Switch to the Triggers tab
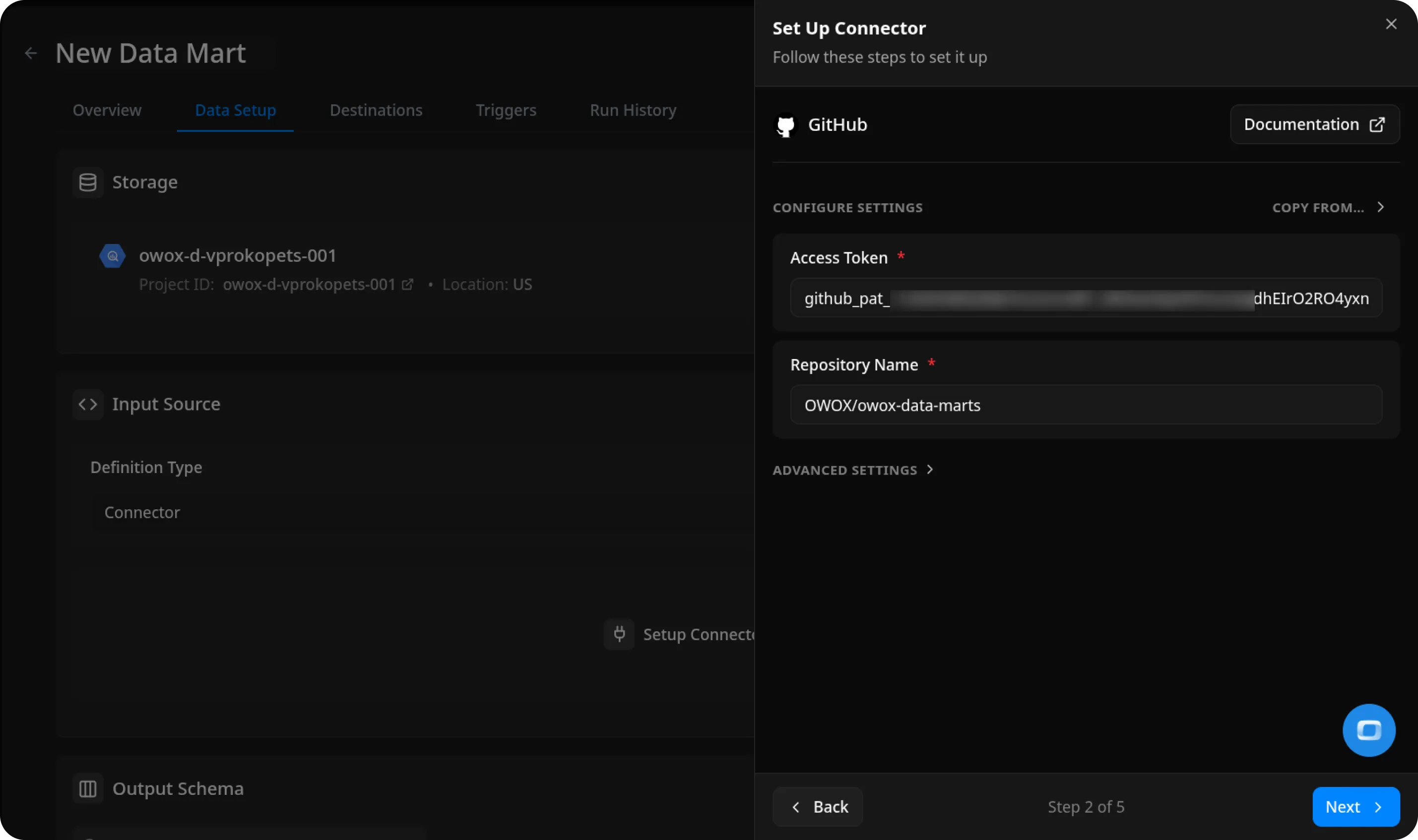The height and width of the screenshot is (840, 1418). [506, 111]
